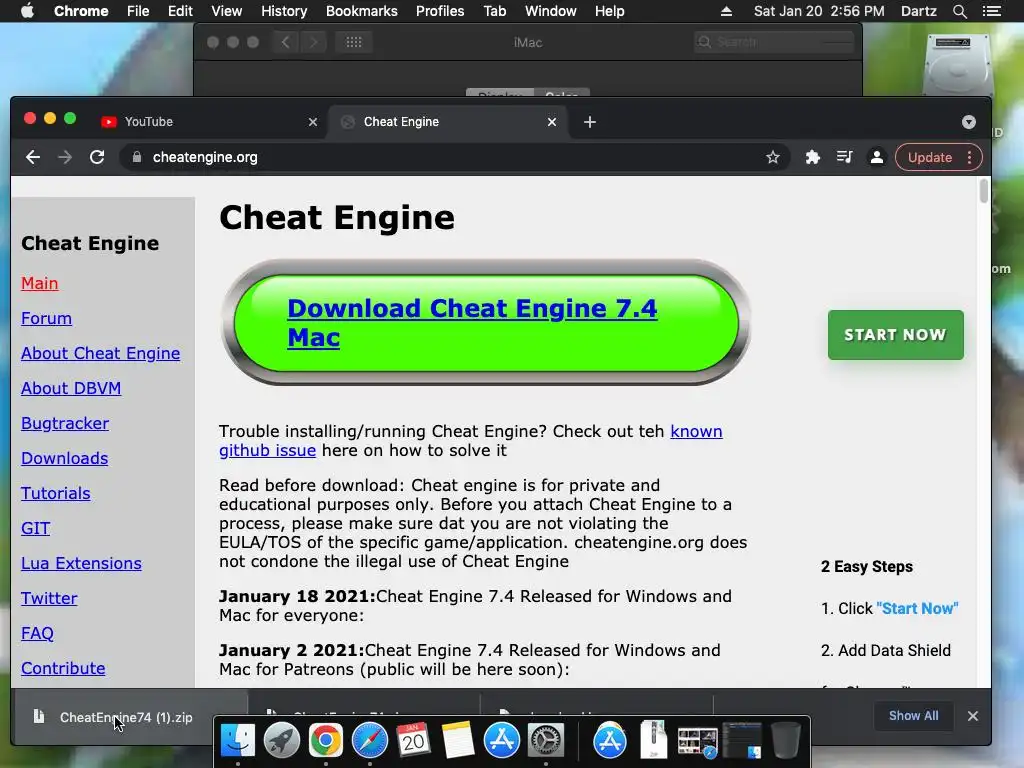Open the Tutorials link

click(56, 493)
